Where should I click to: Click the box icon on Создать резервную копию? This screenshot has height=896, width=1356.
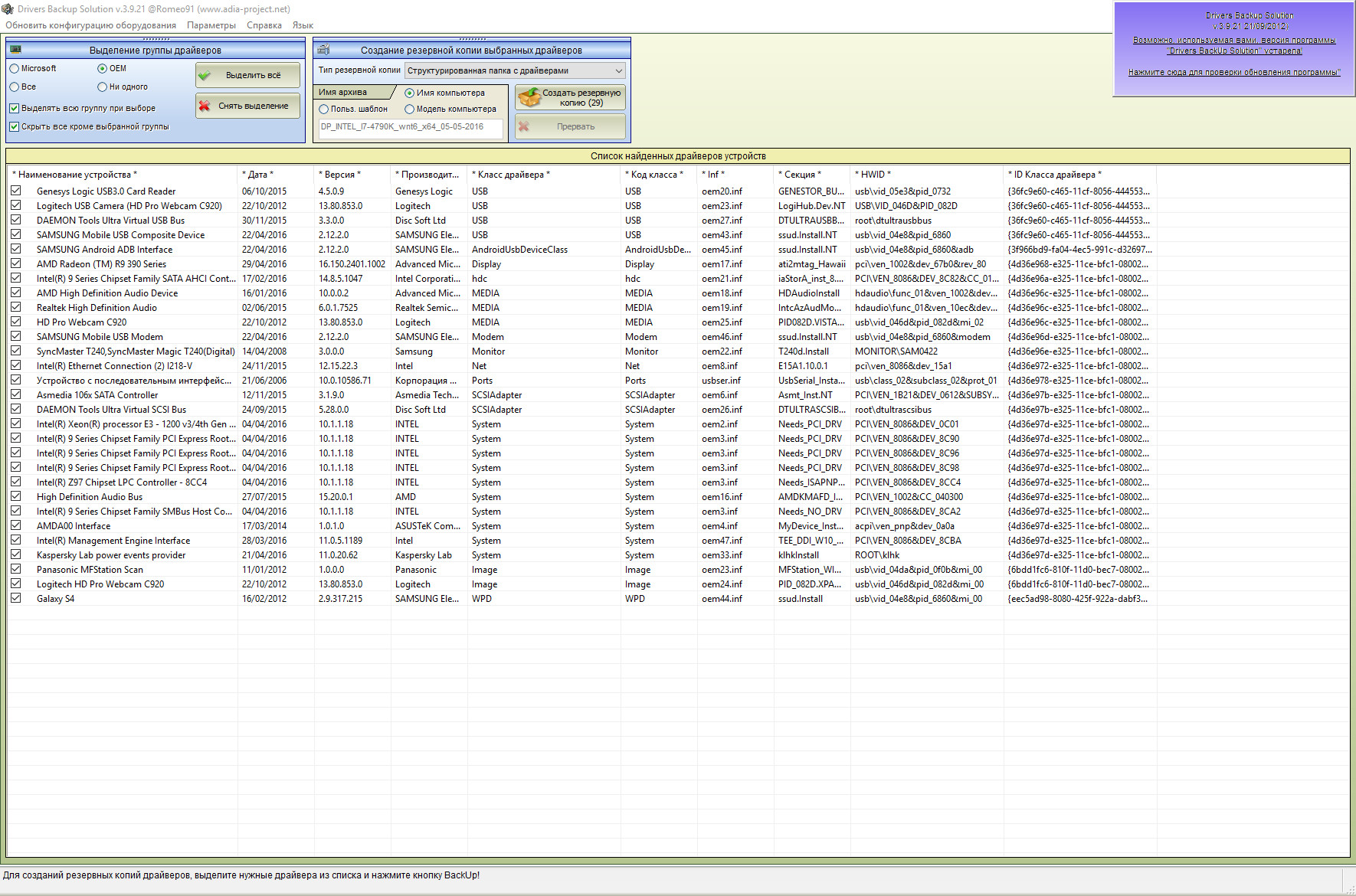click(529, 98)
